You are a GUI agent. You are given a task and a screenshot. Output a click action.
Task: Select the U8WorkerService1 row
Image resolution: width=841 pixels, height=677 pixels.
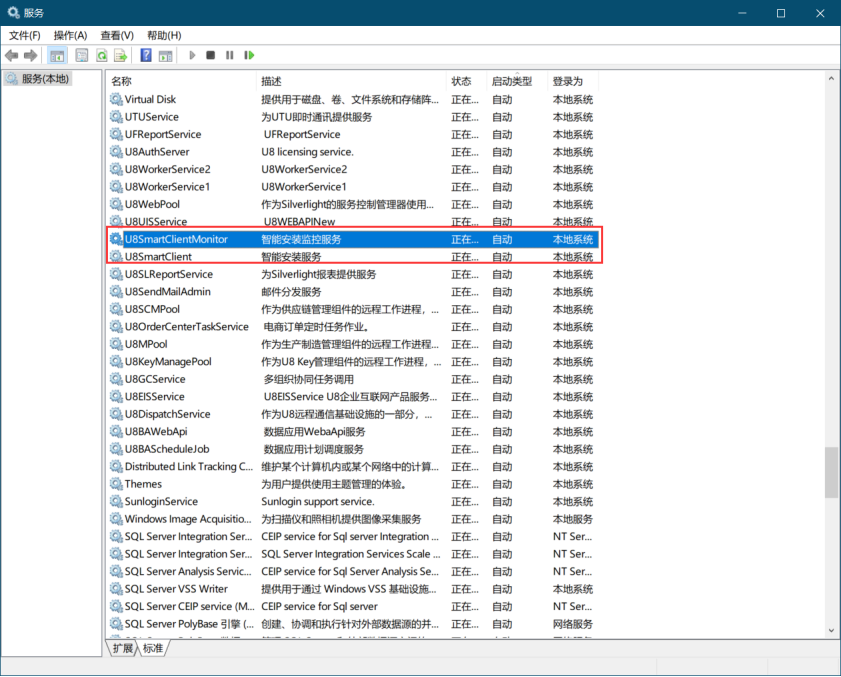click(353, 187)
